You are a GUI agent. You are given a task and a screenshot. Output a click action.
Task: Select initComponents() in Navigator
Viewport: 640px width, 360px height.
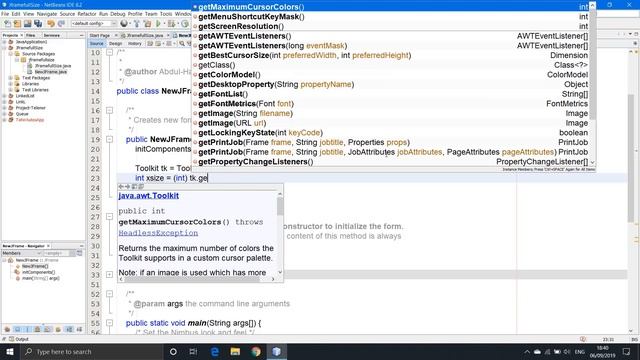pos(38,272)
